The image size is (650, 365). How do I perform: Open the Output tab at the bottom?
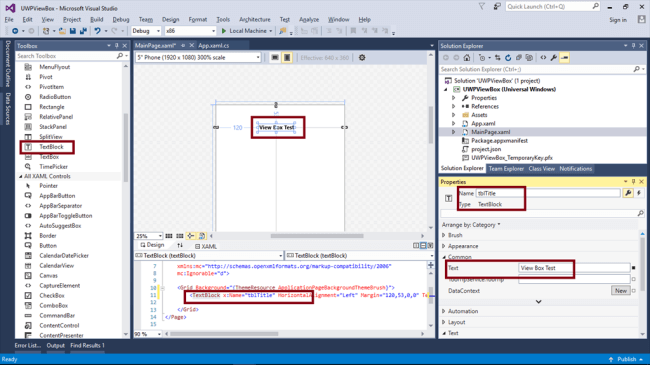pos(56,346)
